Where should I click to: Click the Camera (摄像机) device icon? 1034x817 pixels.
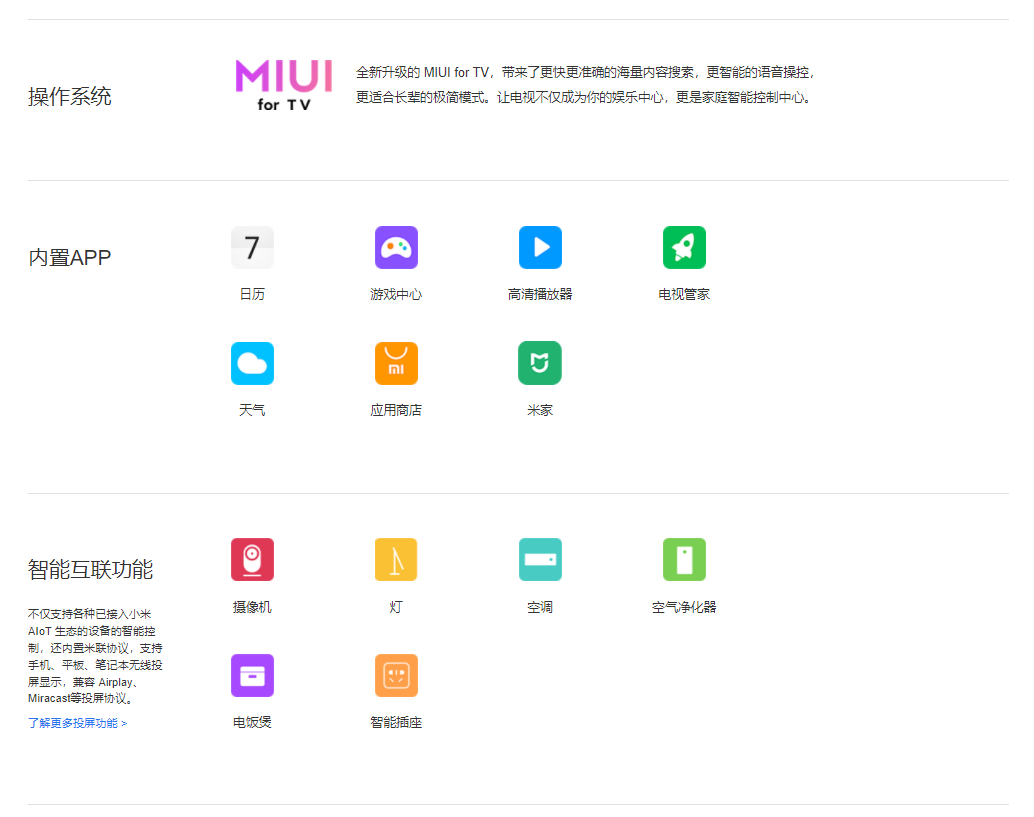[252, 559]
